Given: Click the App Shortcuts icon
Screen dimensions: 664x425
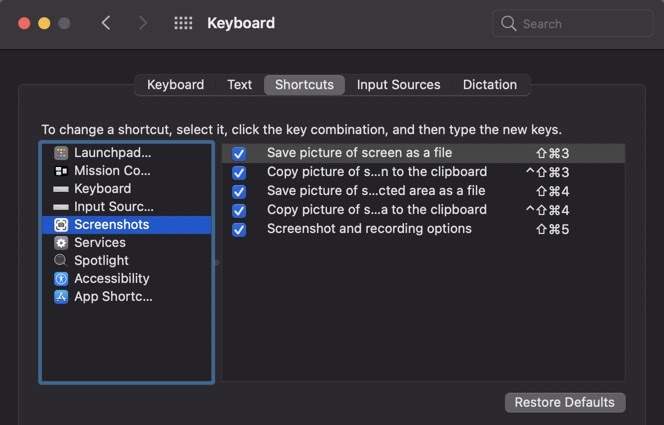Looking at the screenshot, I should tap(61, 297).
